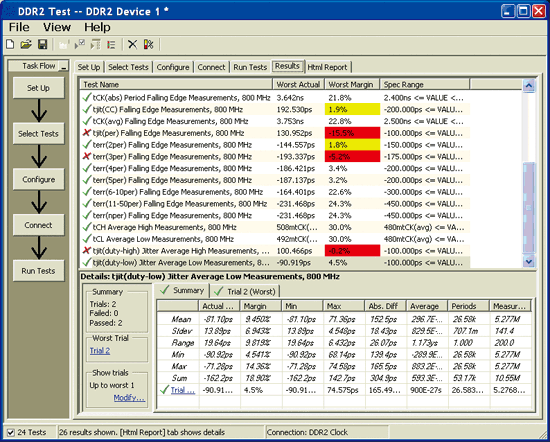Sort by the Worst Margin column header
550x442 pixels.
pyautogui.click(x=352, y=85)
